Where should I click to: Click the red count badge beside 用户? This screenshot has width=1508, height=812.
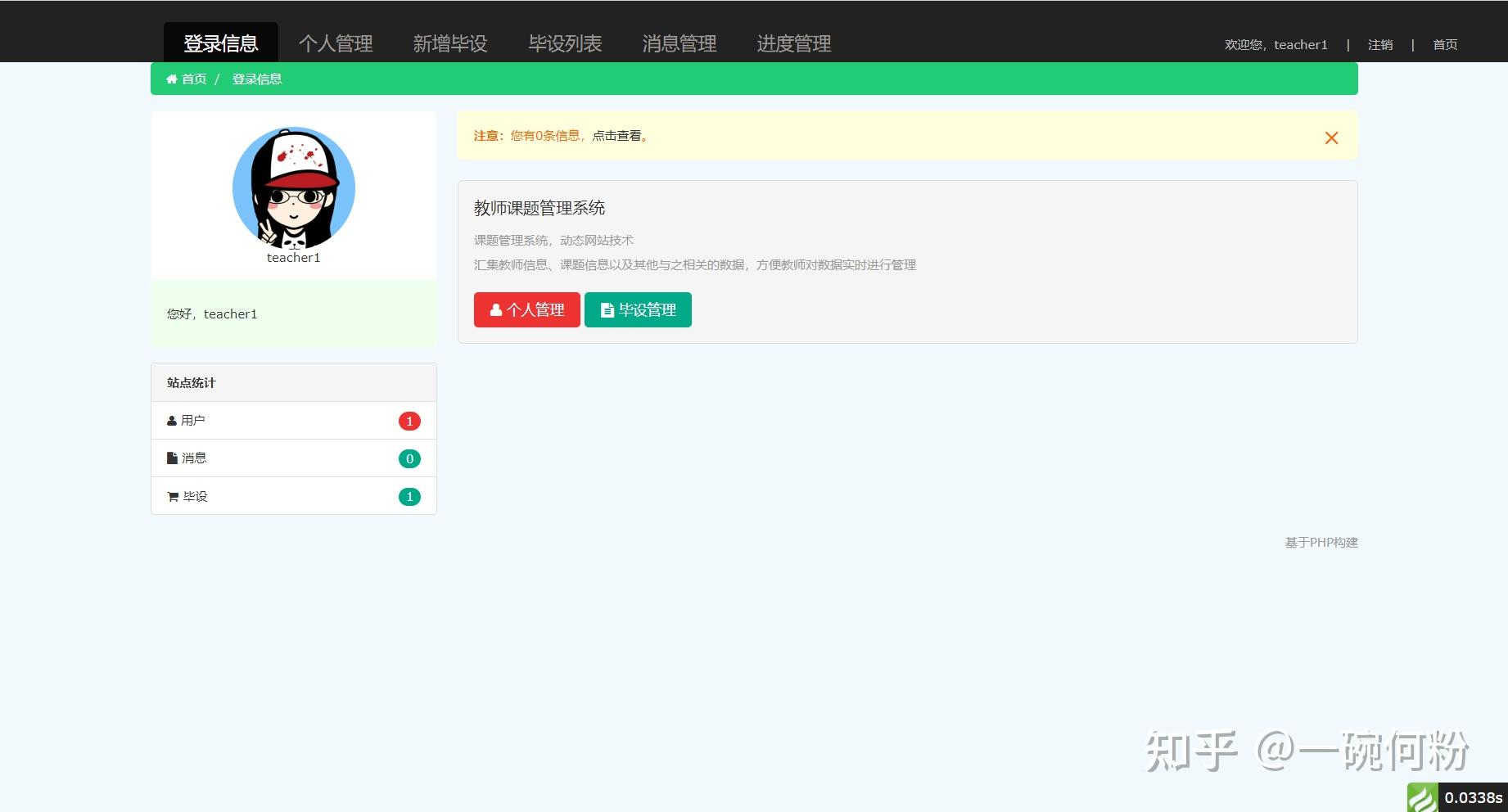click(x=409, y=420)
